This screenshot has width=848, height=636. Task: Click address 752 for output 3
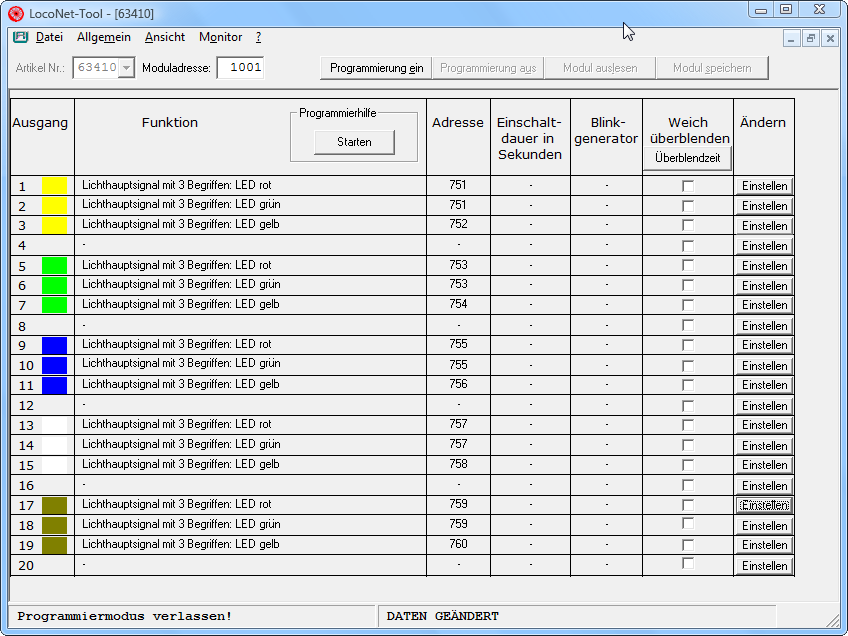(x=458, y=224)
